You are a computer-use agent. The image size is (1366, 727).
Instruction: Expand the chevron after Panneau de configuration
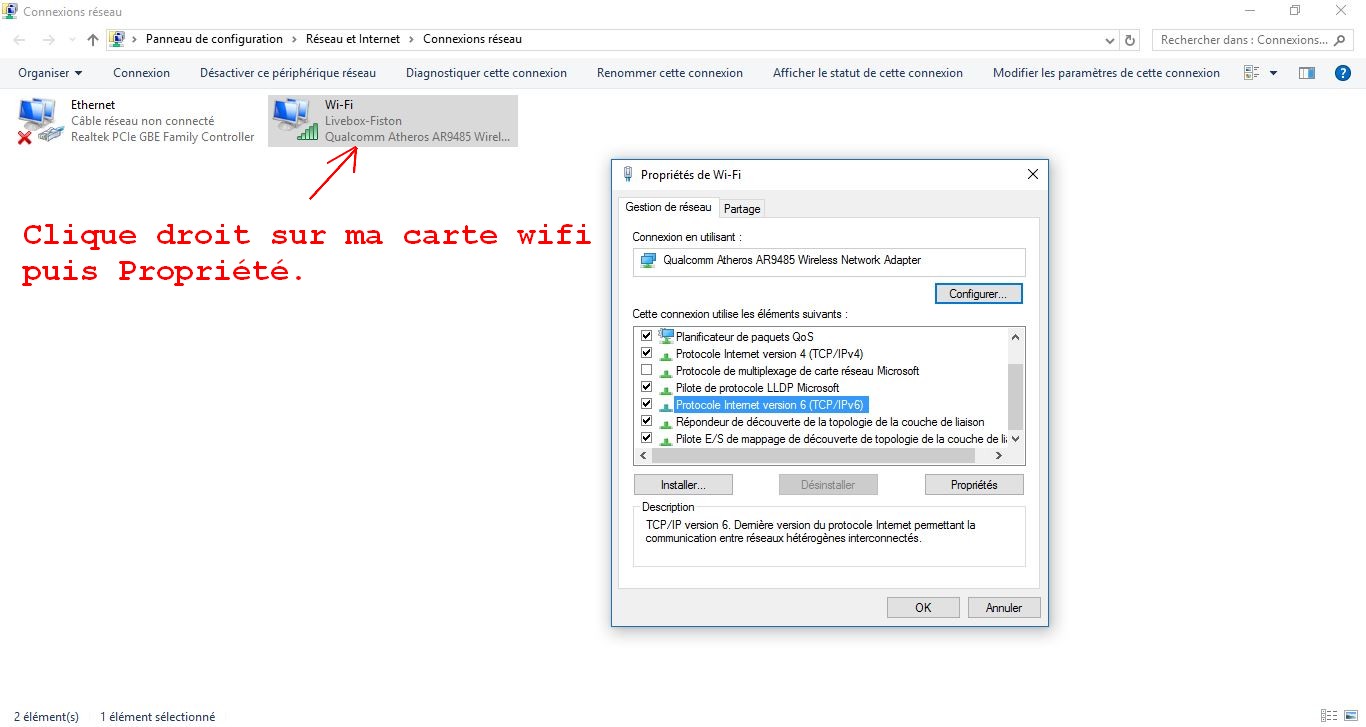[294, 40]
